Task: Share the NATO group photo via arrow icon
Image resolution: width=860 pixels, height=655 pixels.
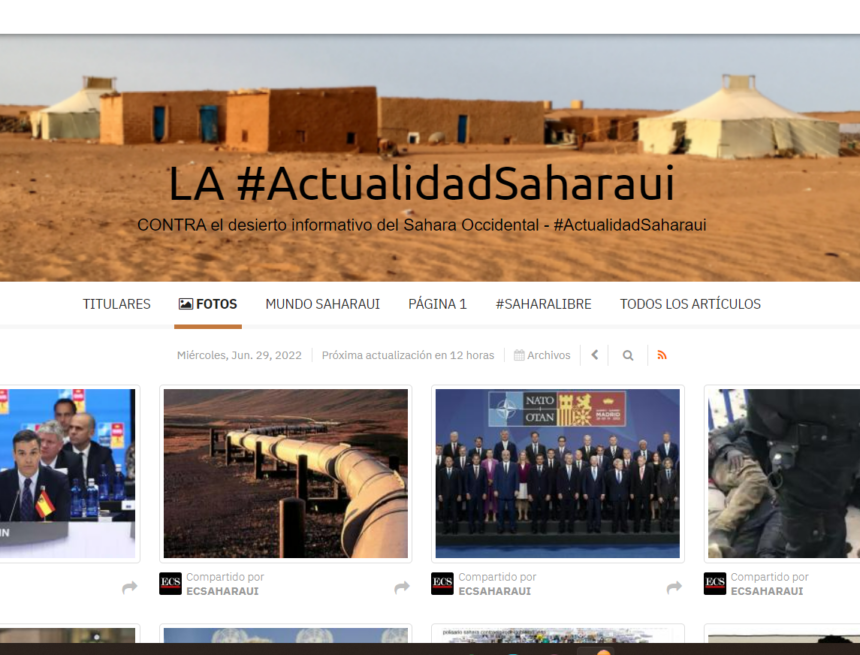Action: point(674,587)
